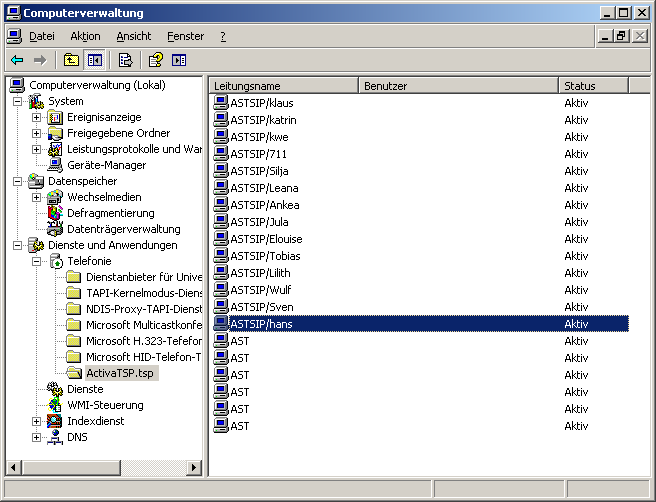Viewport: 656px width, 502px height.
Task: Open Help via the toolbar question-mark icon
Action: tap(156, 60)
